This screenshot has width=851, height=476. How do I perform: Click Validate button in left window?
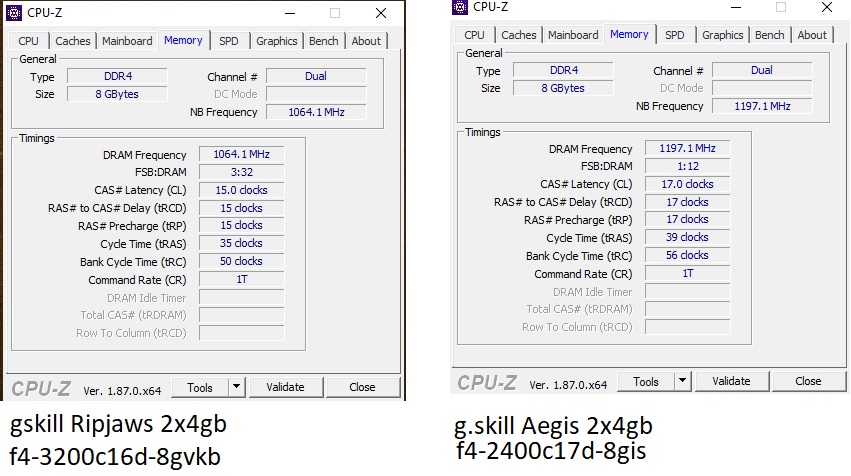pos(285,387)
